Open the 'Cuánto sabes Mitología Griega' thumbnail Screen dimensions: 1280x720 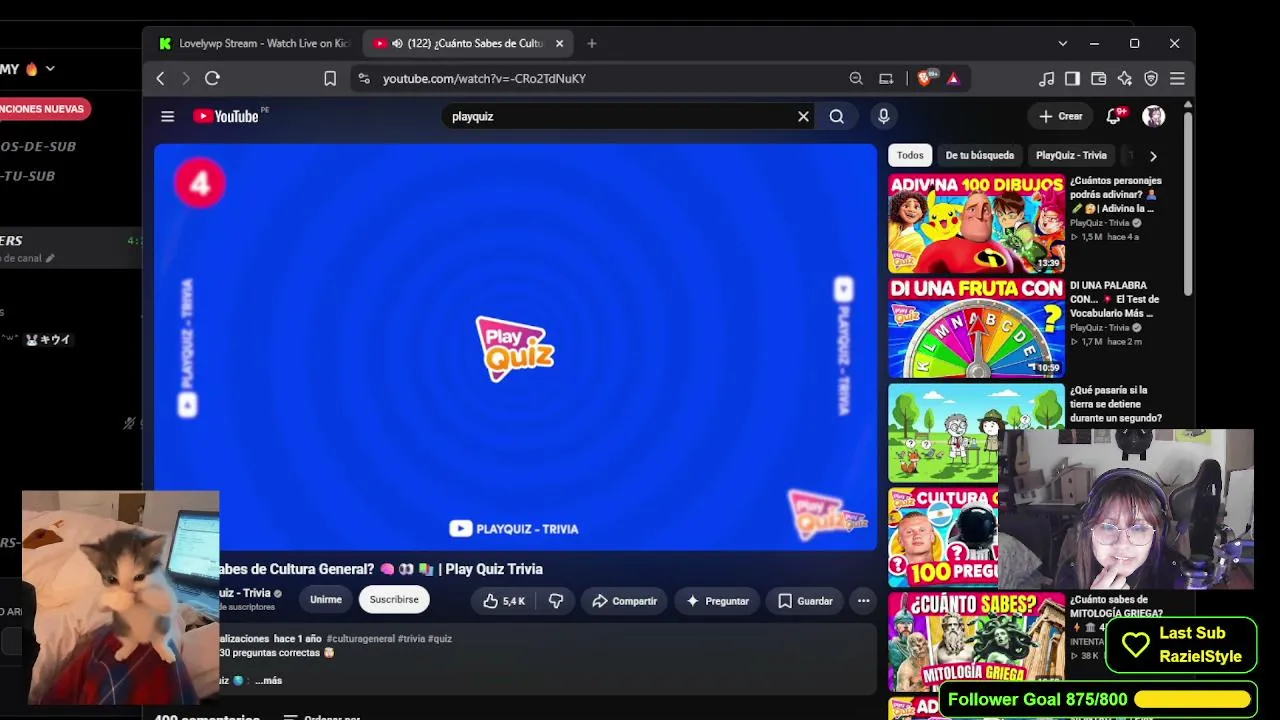coord(977,642)
